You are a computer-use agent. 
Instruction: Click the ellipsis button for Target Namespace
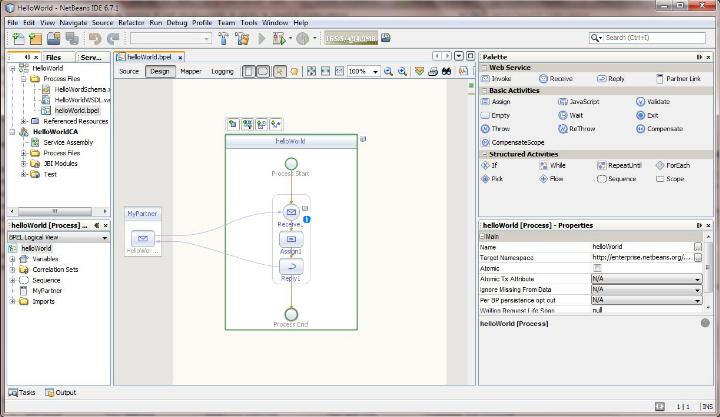tap(698, 258)
